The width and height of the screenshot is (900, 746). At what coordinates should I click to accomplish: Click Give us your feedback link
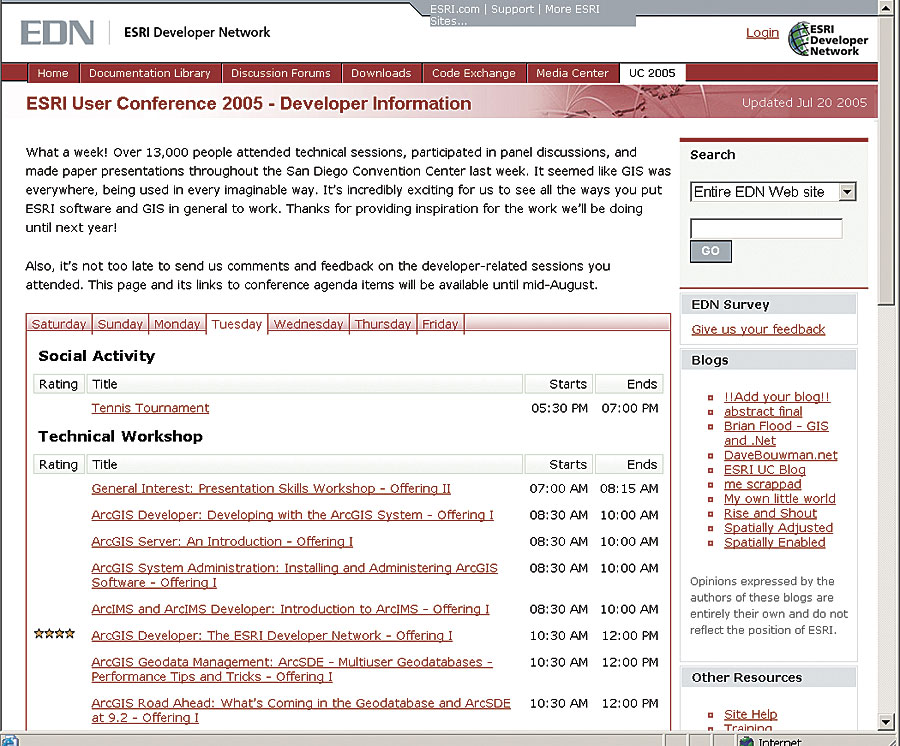click(x=758, y=329)
